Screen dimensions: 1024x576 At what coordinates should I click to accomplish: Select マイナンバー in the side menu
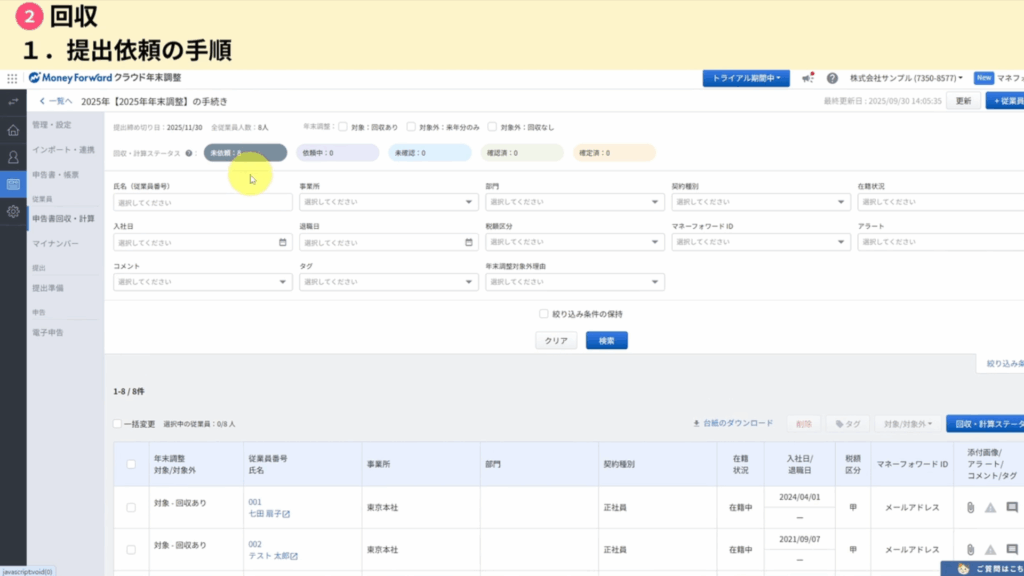55,243
